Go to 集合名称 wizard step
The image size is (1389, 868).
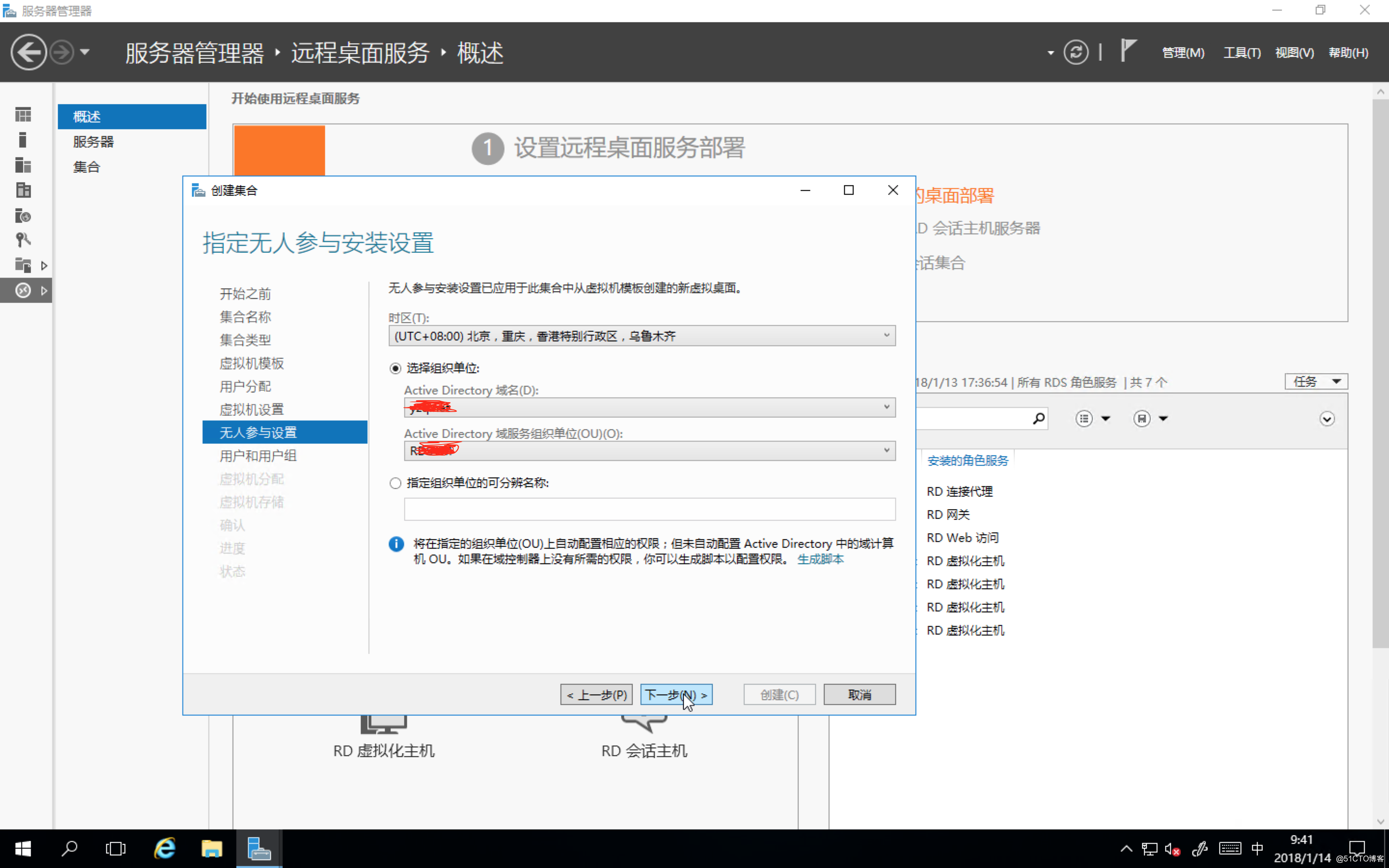click(245, 317)
